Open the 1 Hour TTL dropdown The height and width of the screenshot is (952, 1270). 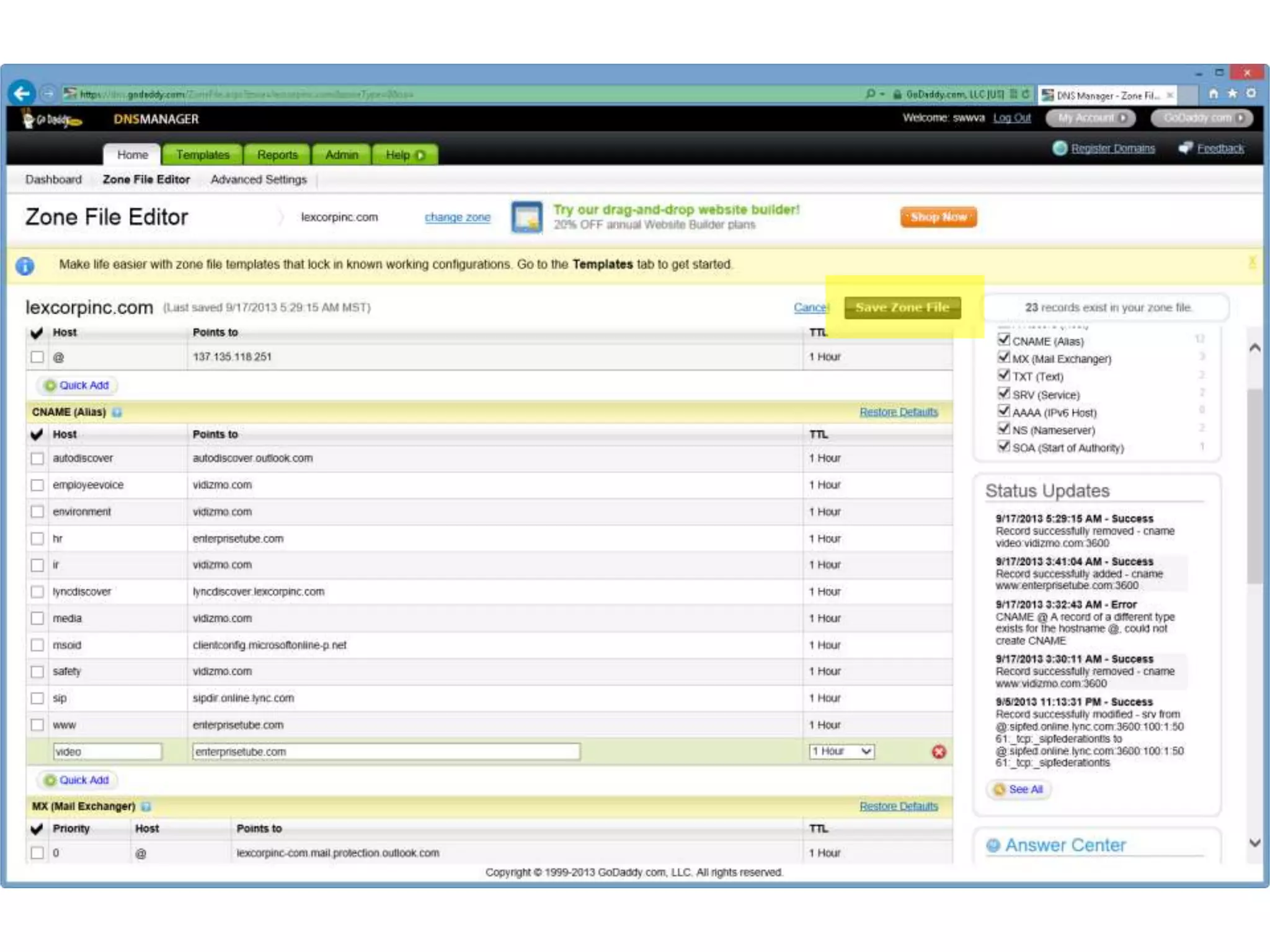(841, 752)
